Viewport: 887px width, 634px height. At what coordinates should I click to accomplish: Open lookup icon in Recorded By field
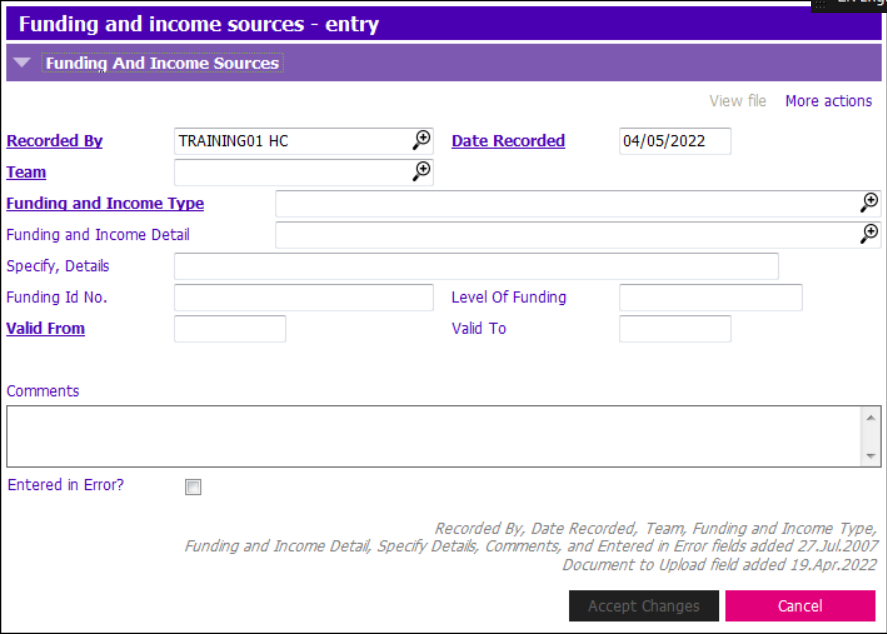tap(421, 140)
